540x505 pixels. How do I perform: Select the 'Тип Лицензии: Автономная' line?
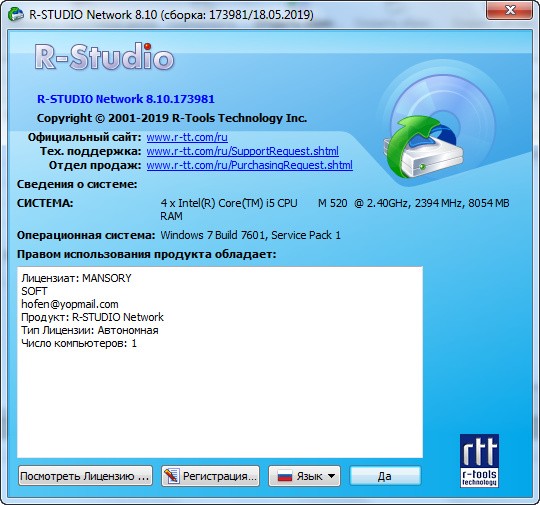click(x=90, y=330)
